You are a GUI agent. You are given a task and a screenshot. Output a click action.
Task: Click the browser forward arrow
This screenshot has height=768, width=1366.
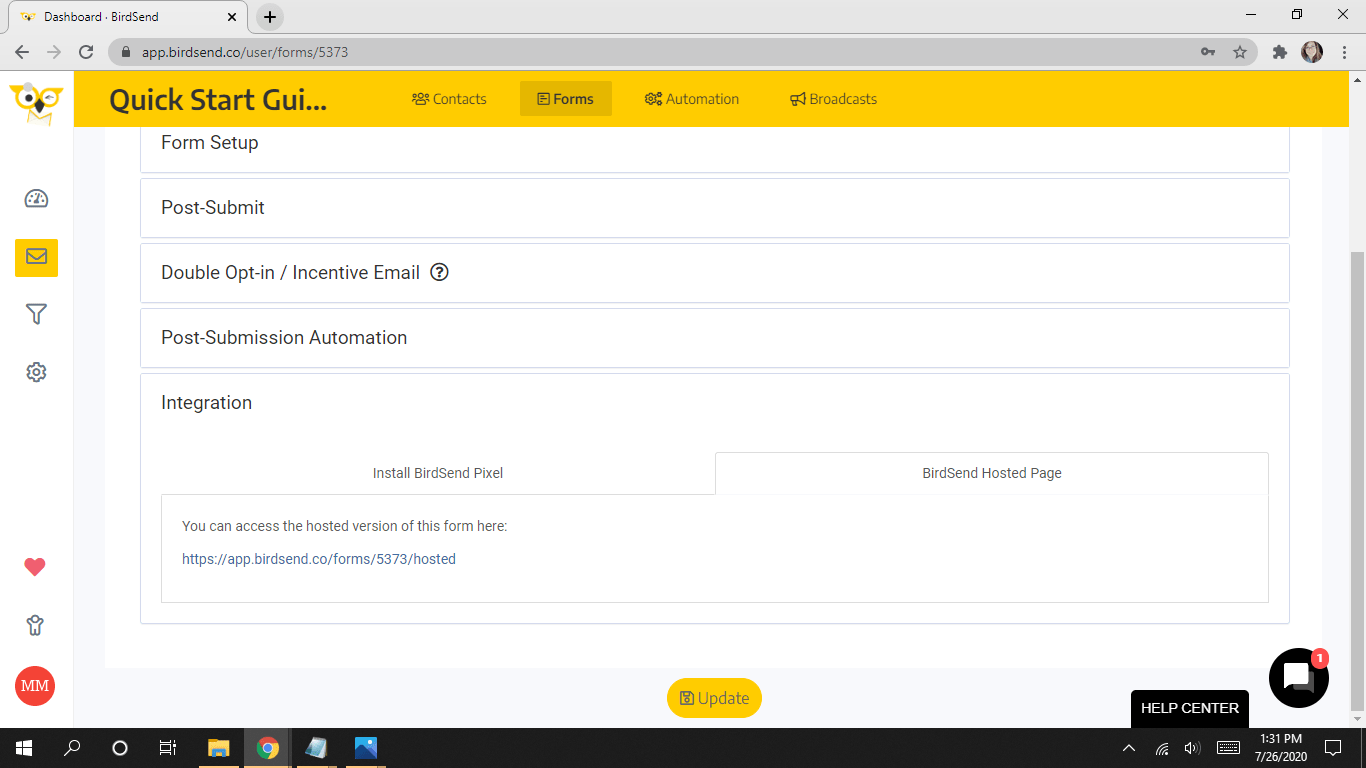pos(54,52)
